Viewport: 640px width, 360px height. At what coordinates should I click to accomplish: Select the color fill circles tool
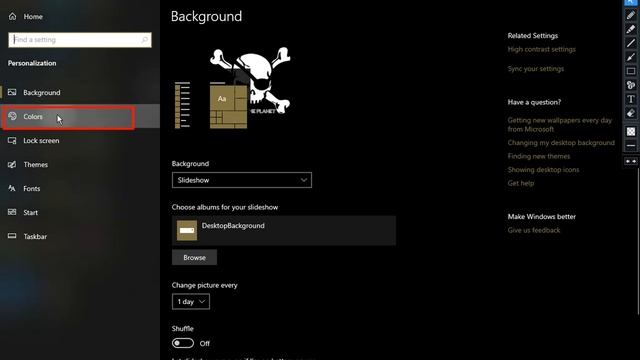pos(631,85)
